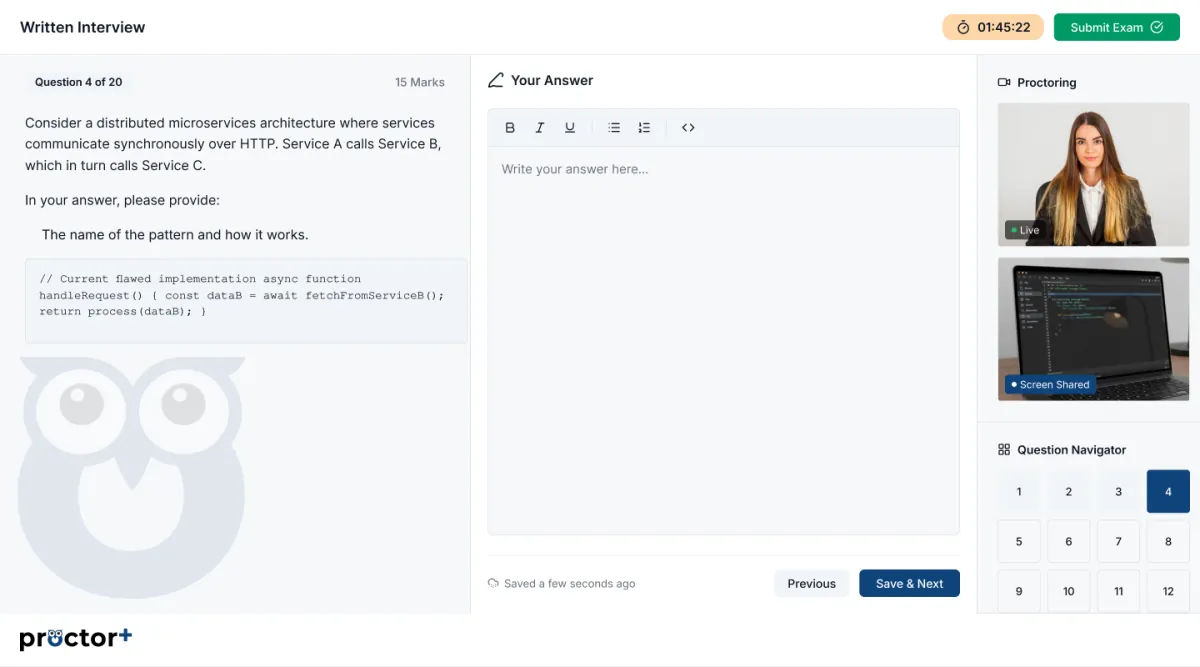
Task: Toggle bold formatting in answer editor
Action: pos(510,128)
